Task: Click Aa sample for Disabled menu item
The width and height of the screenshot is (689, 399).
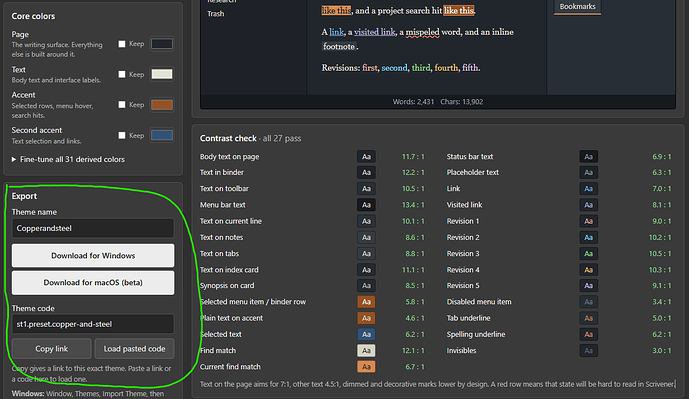Action: (x=588, y=302)
